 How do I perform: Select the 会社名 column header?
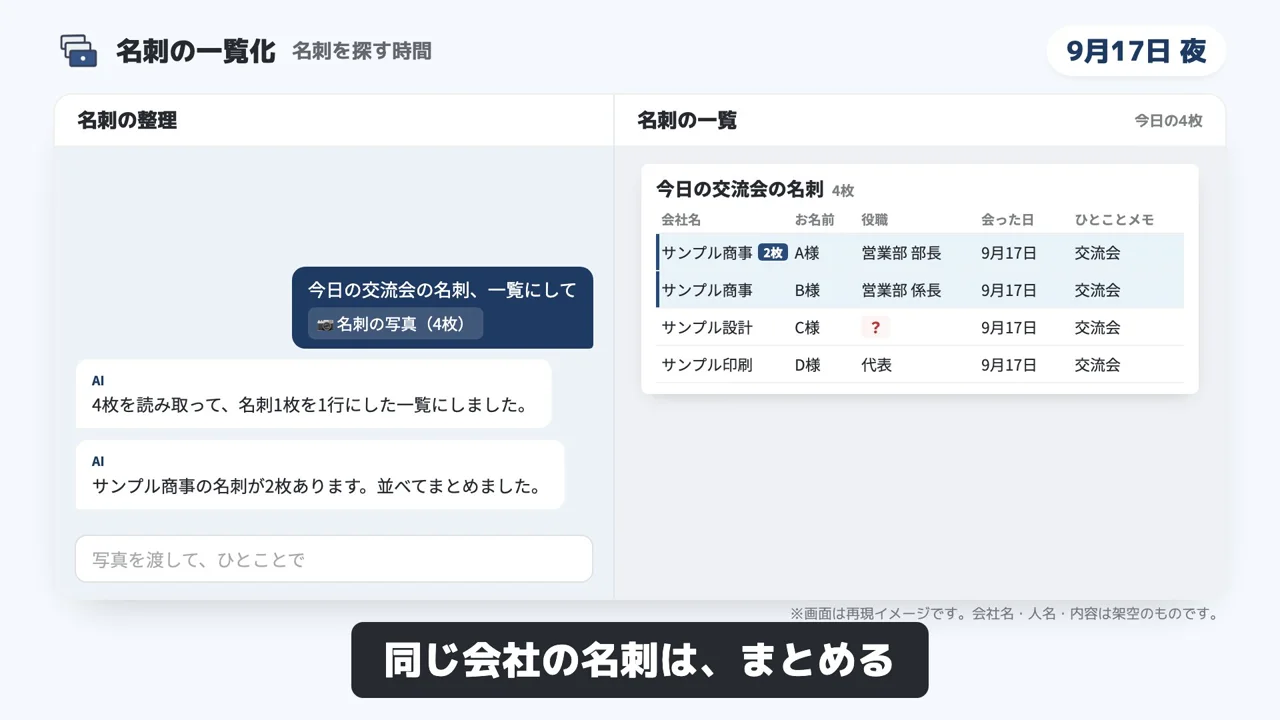click(681, 220)
